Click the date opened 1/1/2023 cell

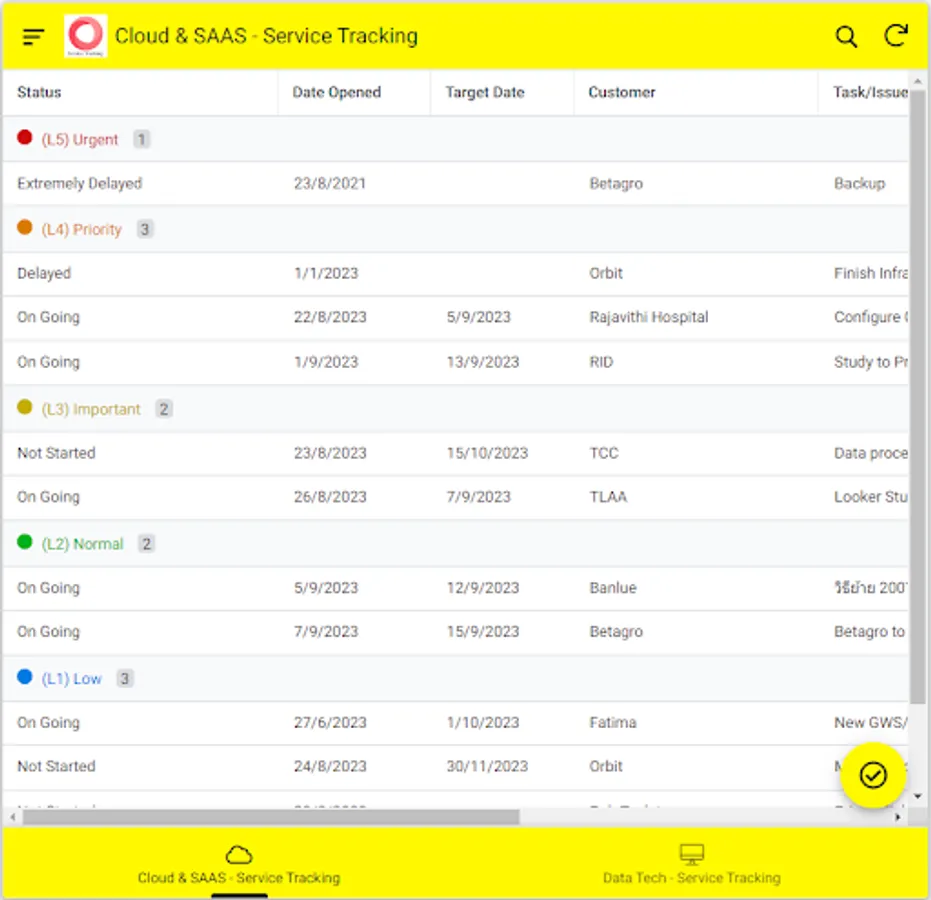click(326, 274)
